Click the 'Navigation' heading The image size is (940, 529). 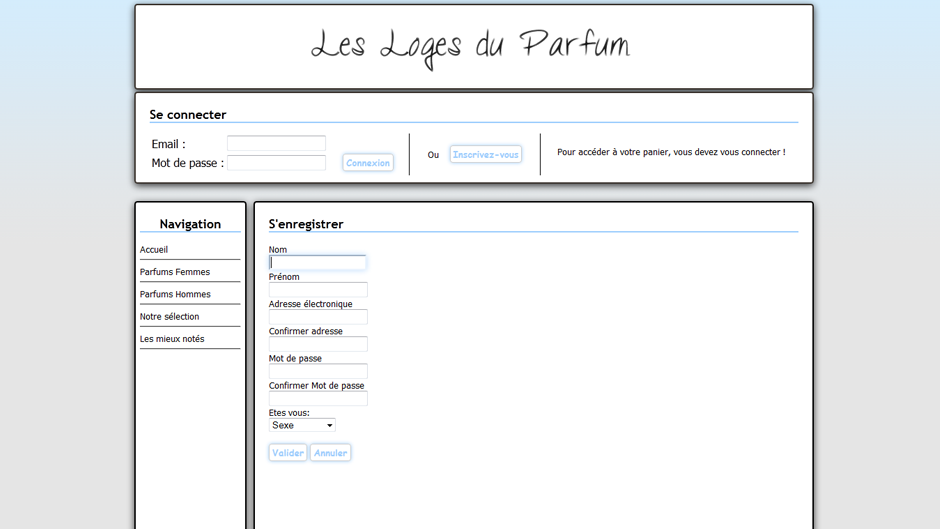coord(190,224)
